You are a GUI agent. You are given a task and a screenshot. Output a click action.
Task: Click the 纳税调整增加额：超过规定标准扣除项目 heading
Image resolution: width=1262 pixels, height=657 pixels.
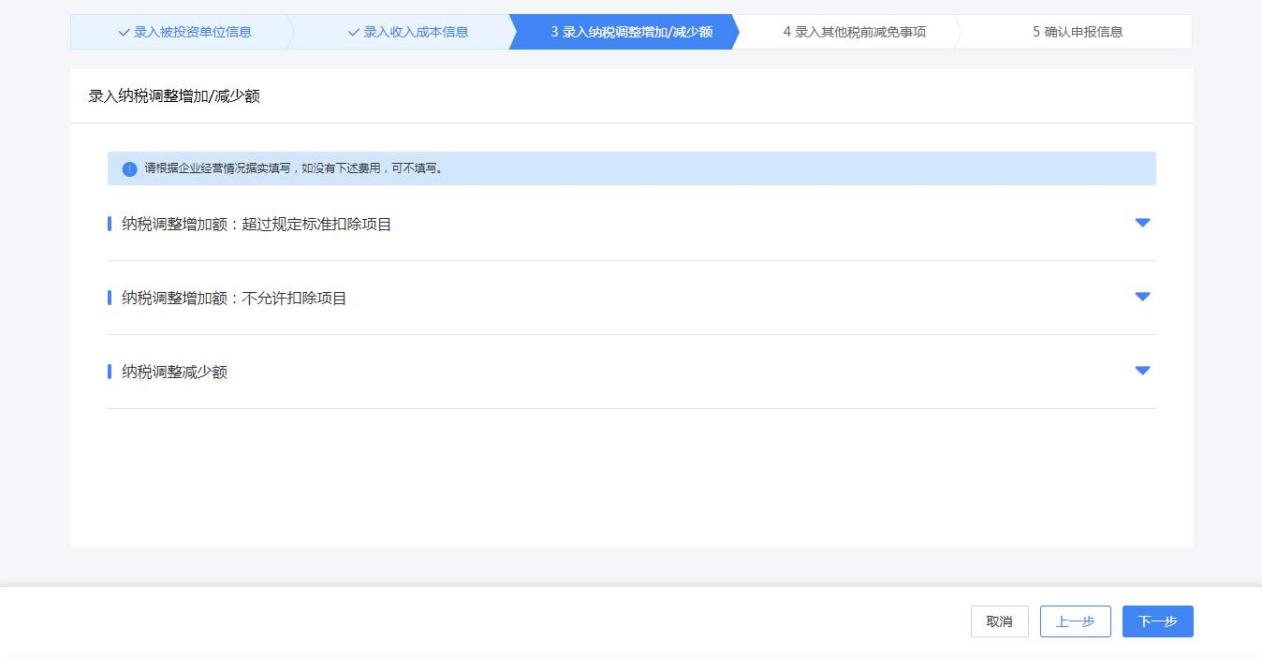[x=256, y=224]
